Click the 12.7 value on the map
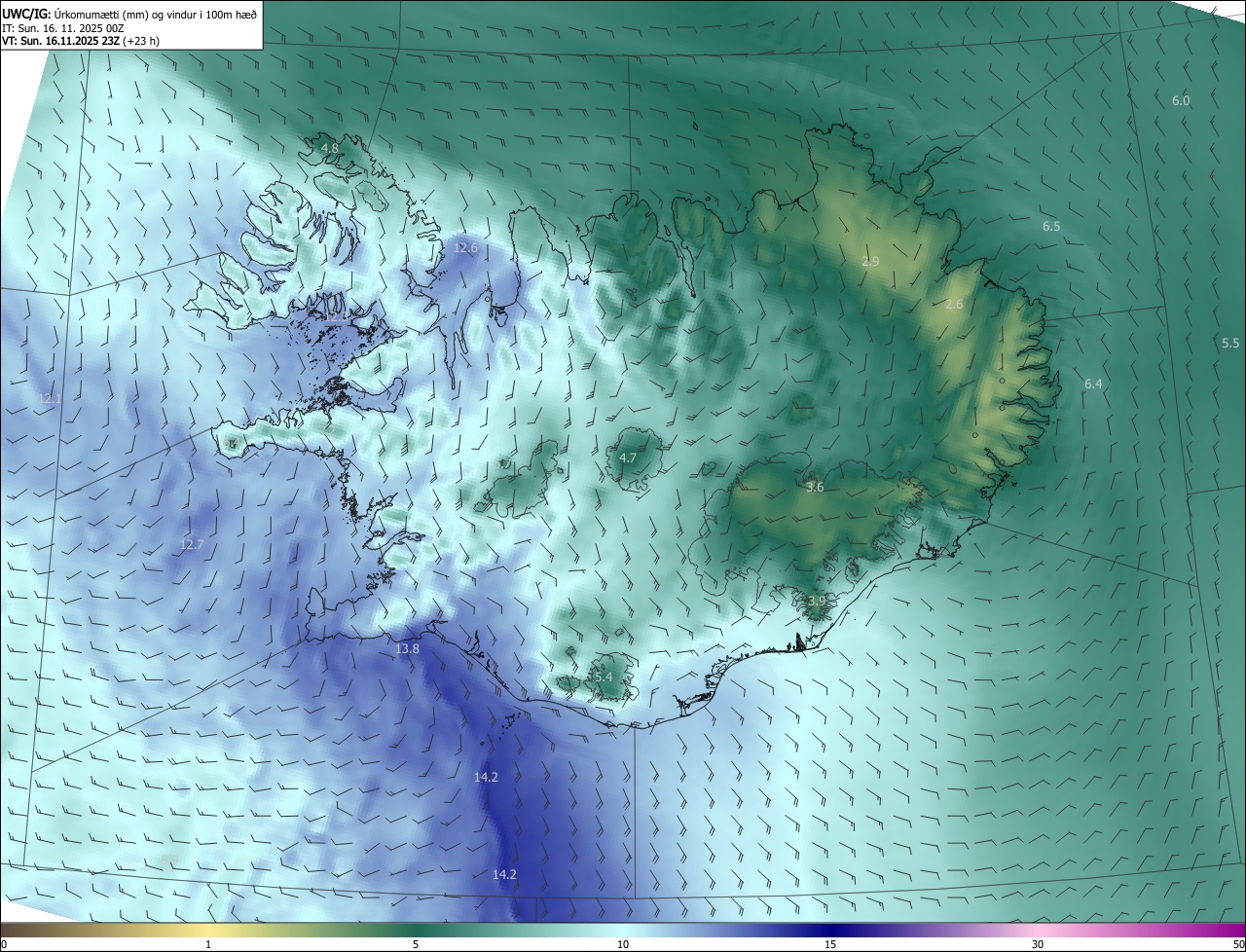The width and height of the screenshot is (1246, 952). tap(192, 544)
